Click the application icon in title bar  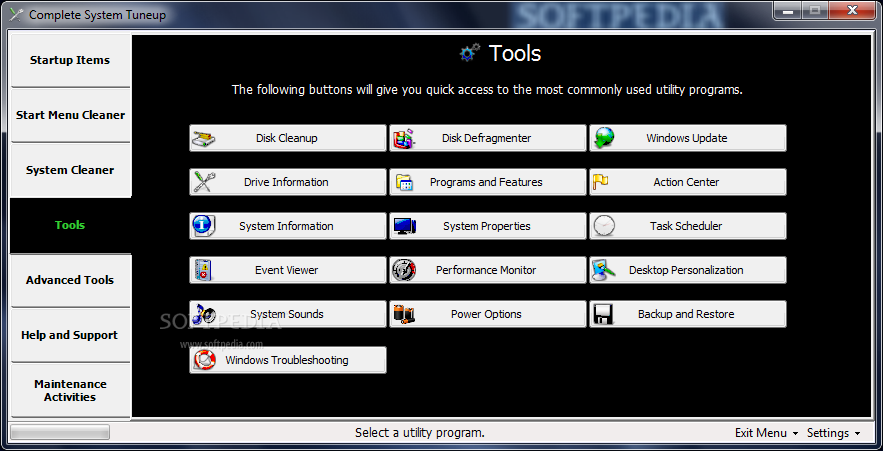click(17, 14)
